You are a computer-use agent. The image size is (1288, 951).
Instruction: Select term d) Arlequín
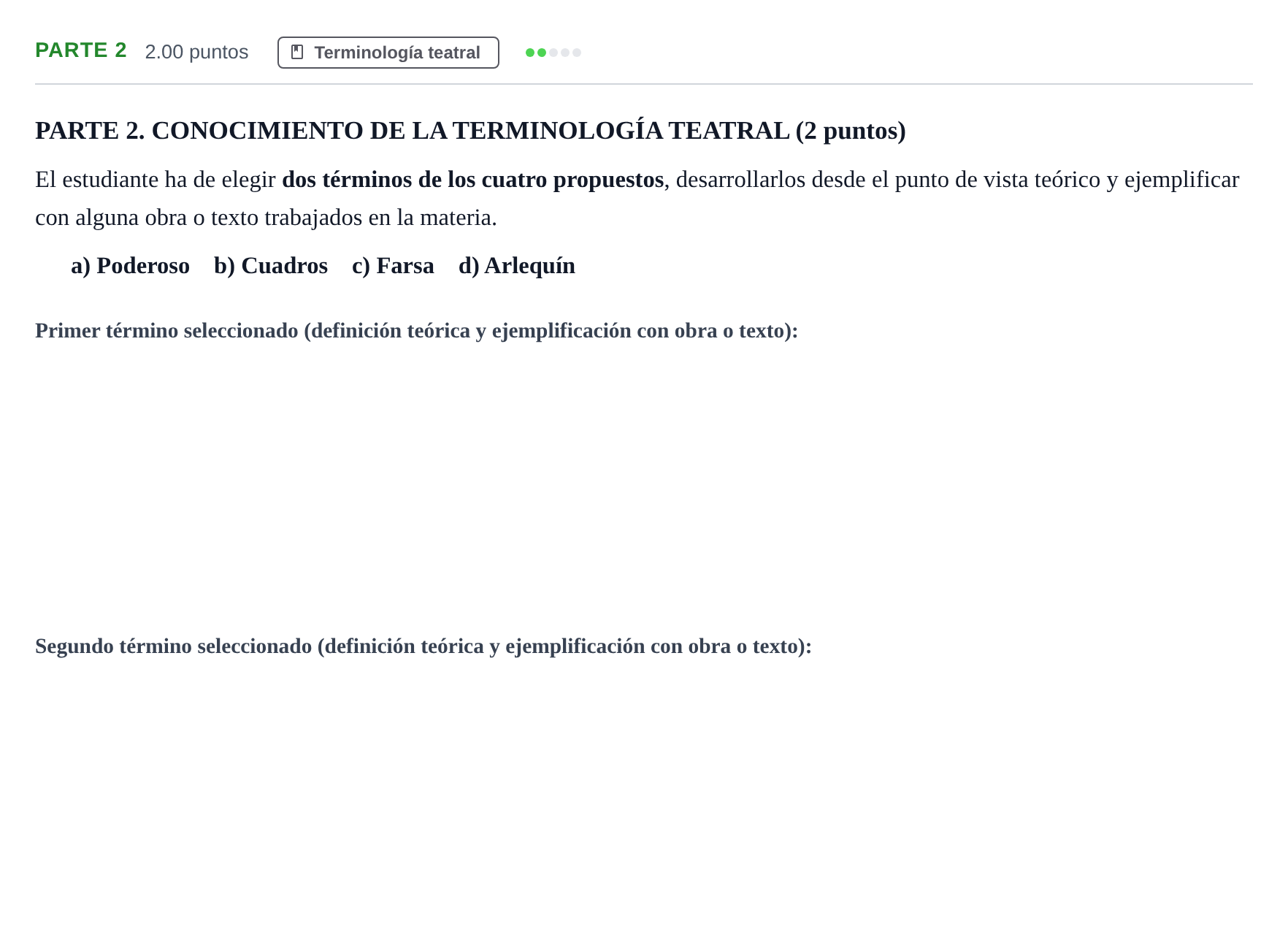point(517,266)
